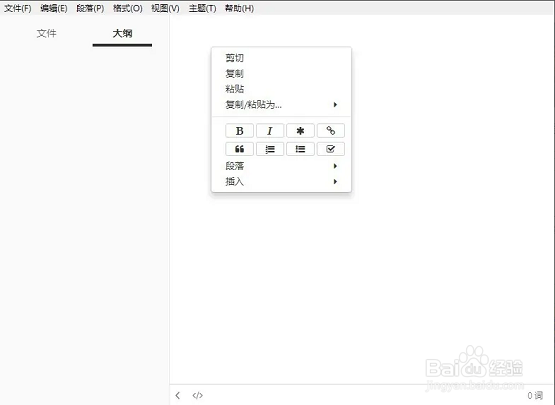Choose 剪切 in the context menu

click(281, 58)
